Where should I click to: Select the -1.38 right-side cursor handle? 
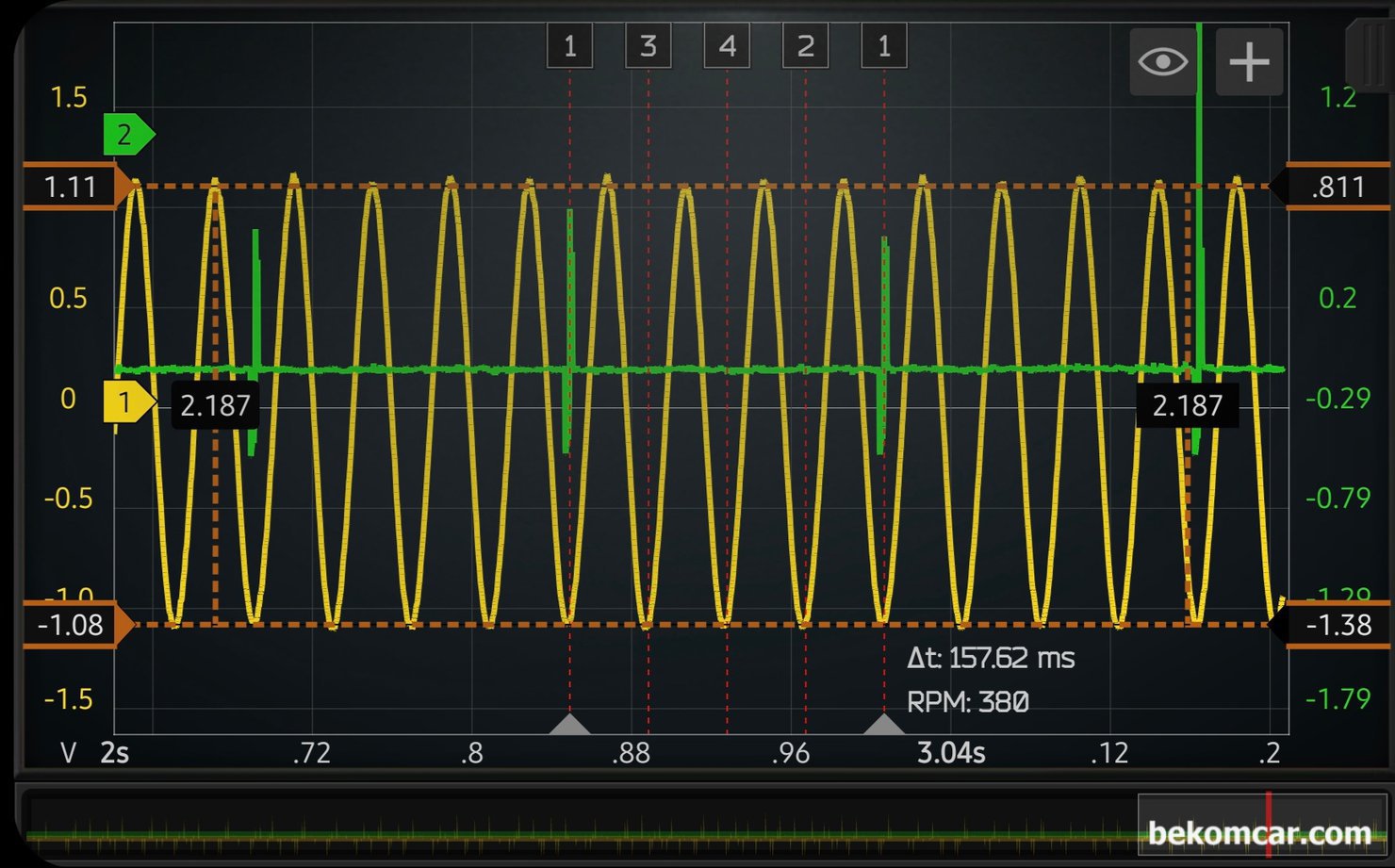click(1337, 625)
